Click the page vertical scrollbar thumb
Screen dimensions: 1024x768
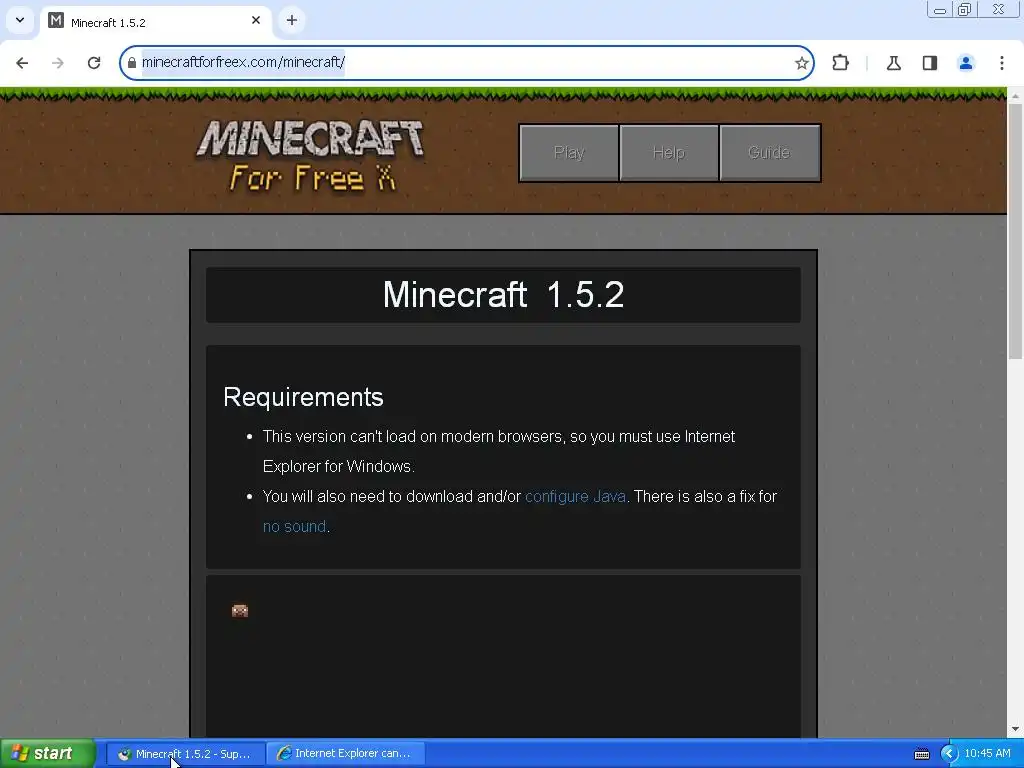tap(1015, 231)
